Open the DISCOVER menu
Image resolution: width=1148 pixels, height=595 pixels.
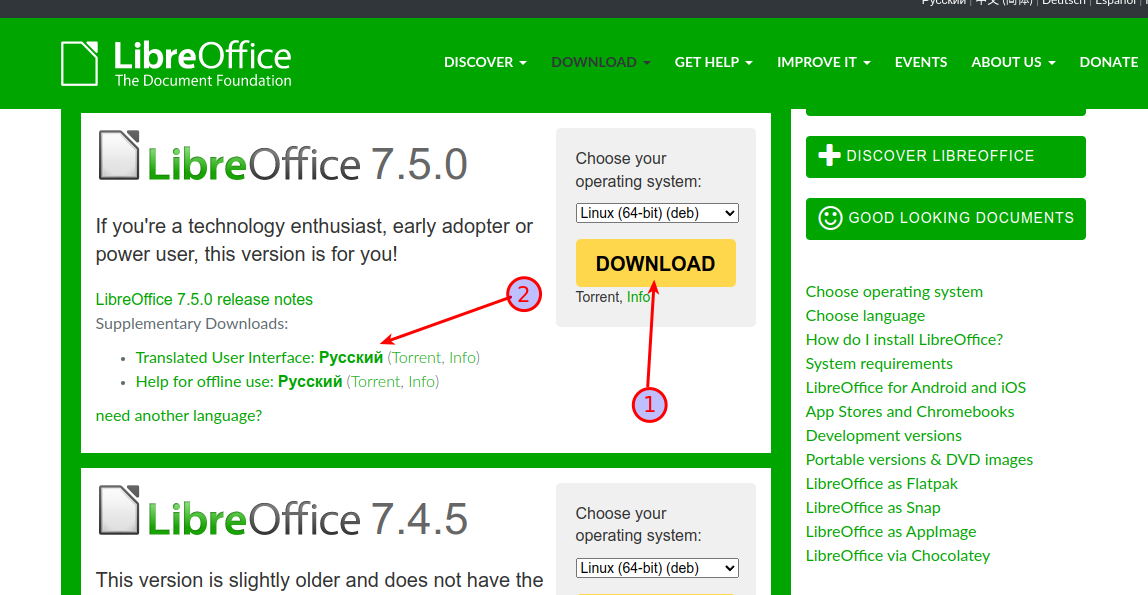(485, 62)
